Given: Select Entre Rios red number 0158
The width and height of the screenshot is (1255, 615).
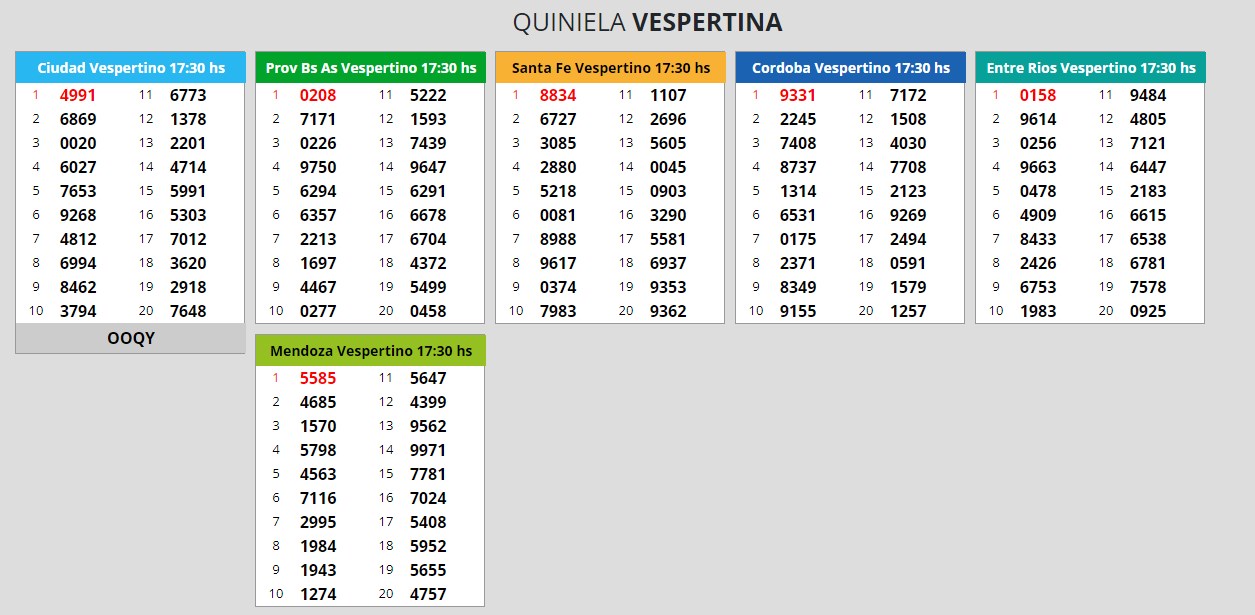Looking at the screenshot, I should [x=1038, y=96].
